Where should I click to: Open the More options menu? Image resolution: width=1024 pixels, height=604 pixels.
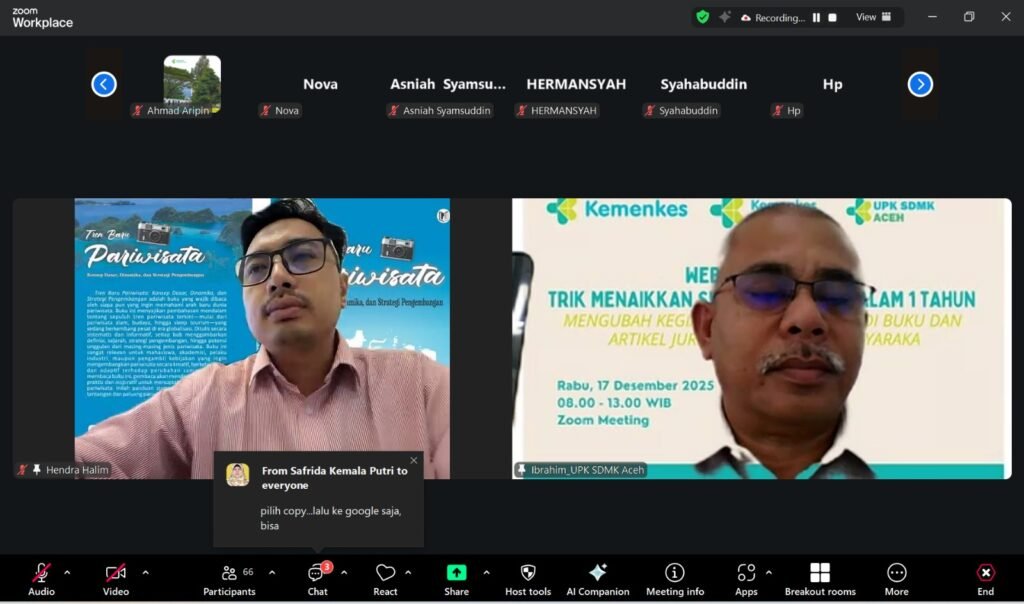(x=896, y=578)
